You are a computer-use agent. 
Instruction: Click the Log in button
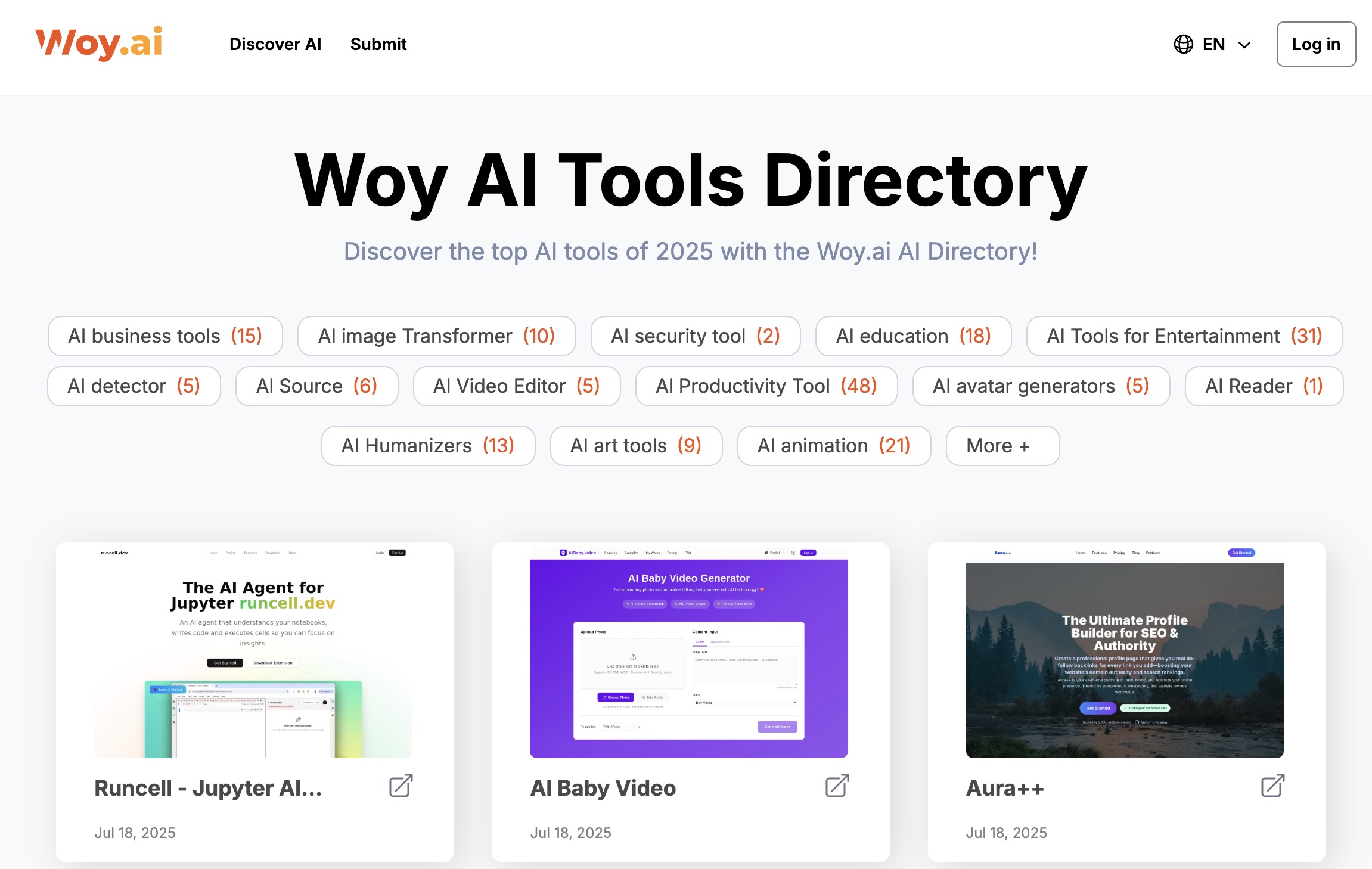1316,44
